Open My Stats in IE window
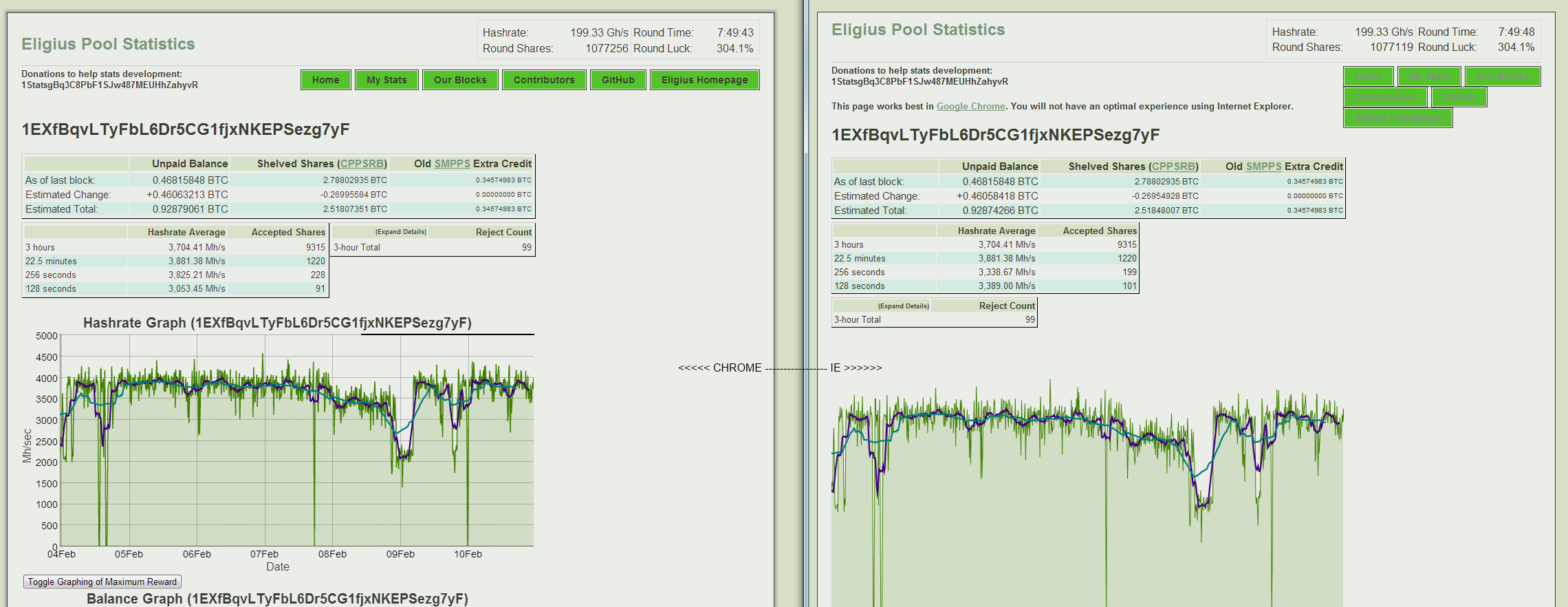The width and height of the screenshot is (1568, 607). pos(1429,76)
